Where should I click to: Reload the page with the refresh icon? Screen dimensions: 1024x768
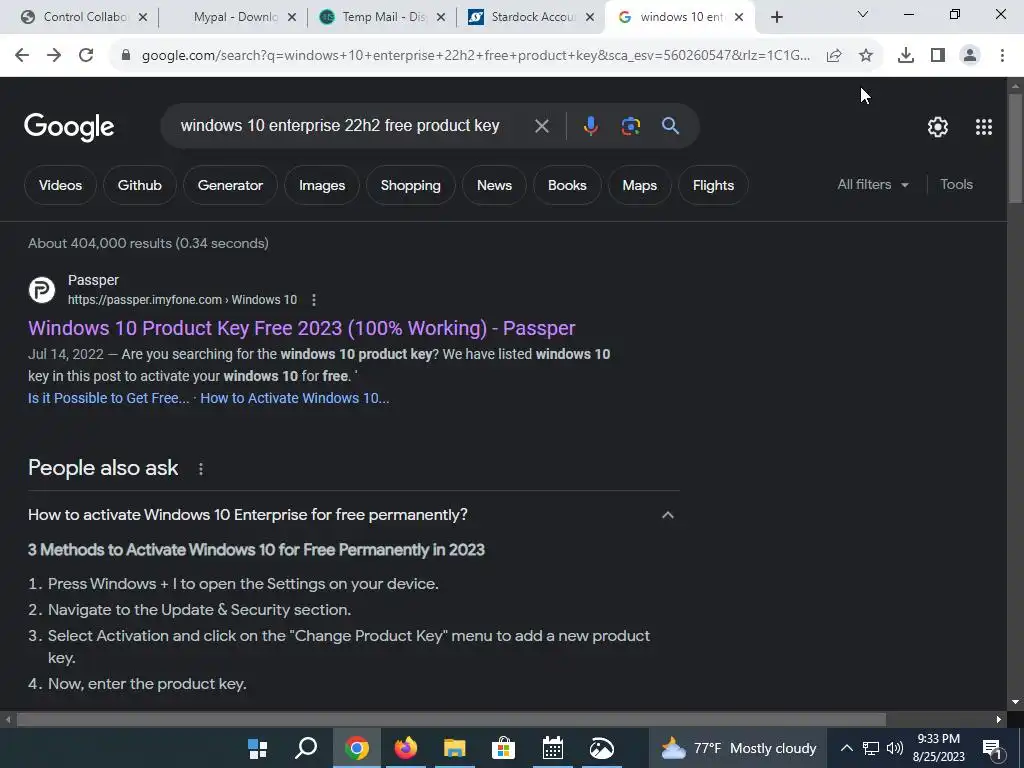[86, 55]
